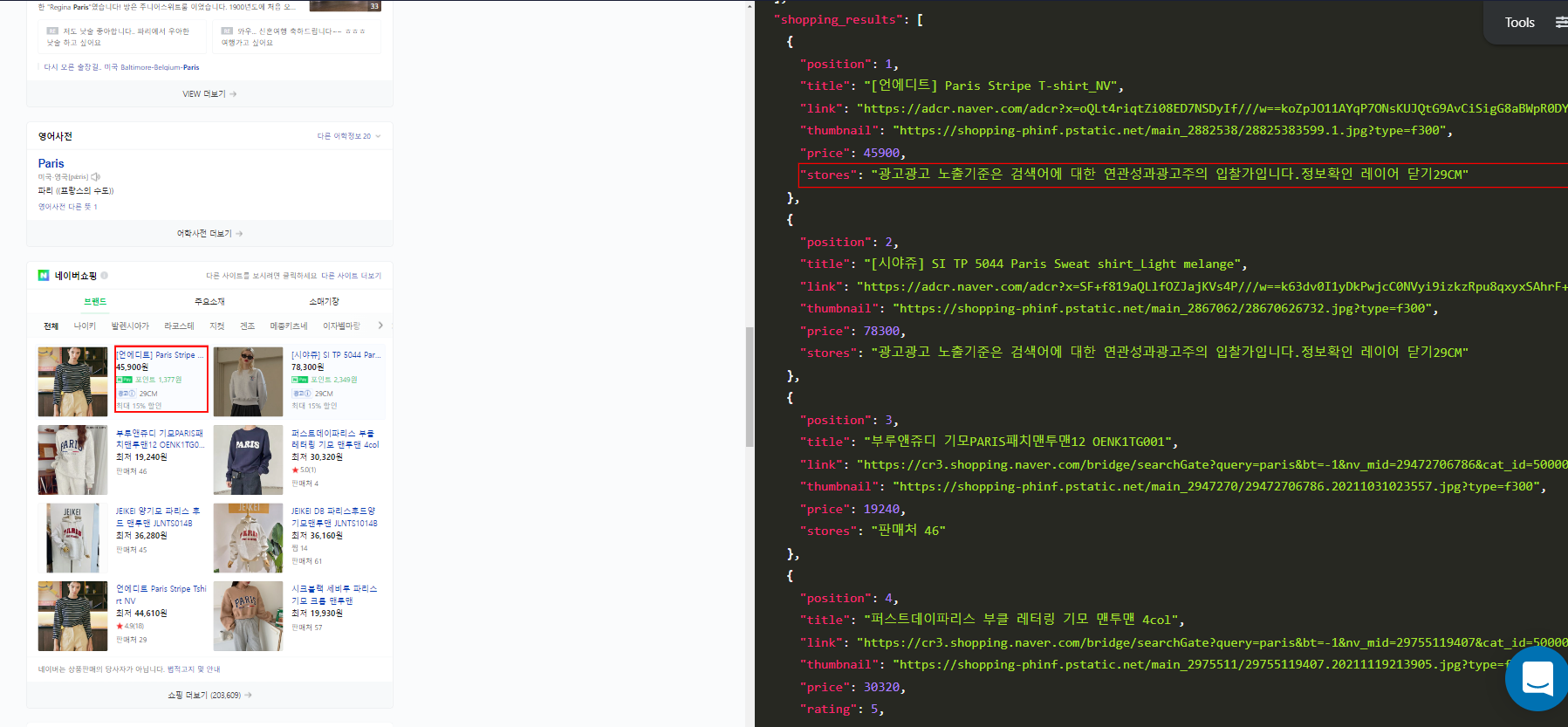The image size is (1568, 727).
Task: Select the 나이키 brand filter
Action: point(85,326)
